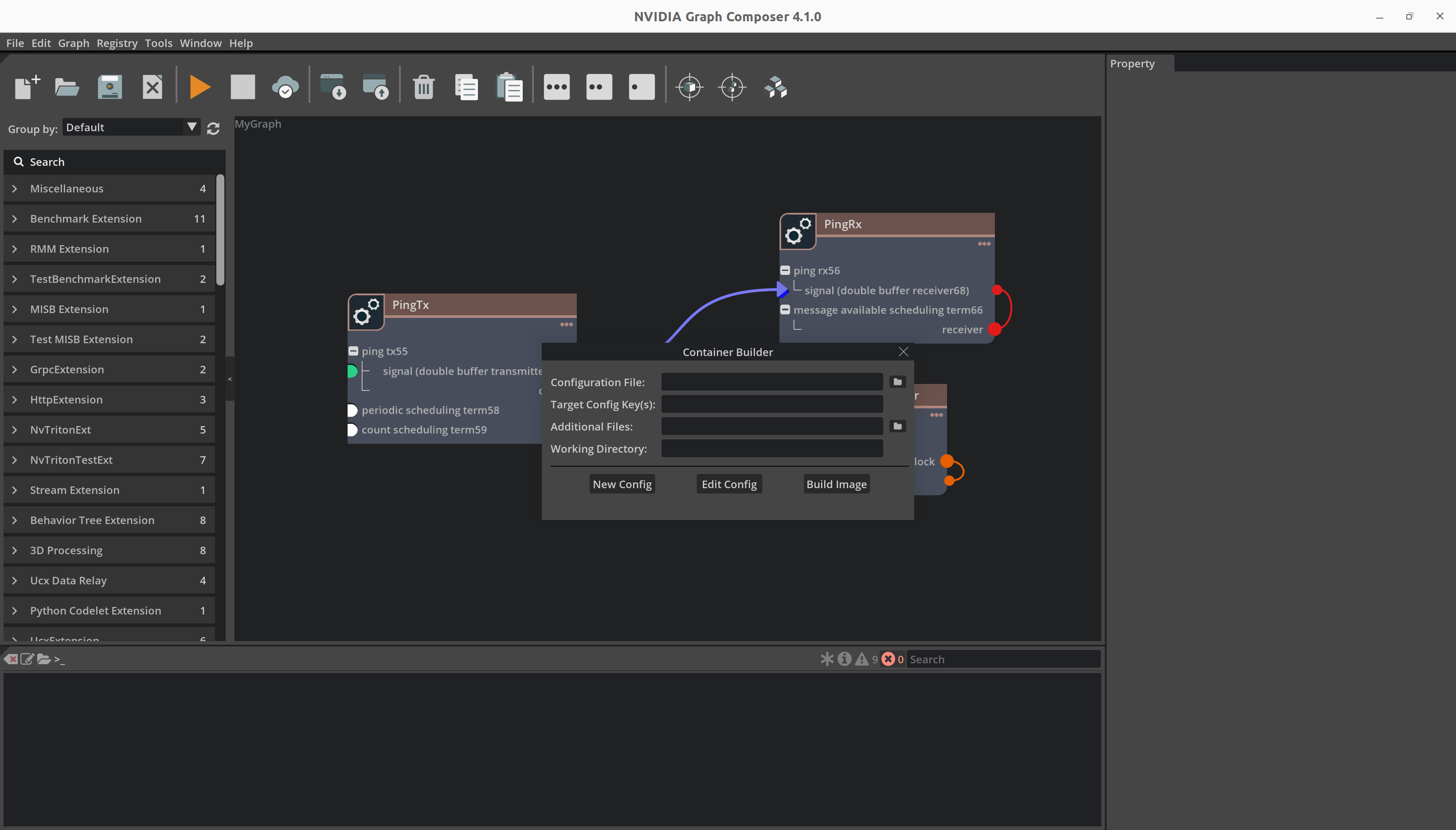Viewport: 1456px width, 830px height.
Task: Collapse the ping tx55 component in PingTx
Action: click(353, 351)
